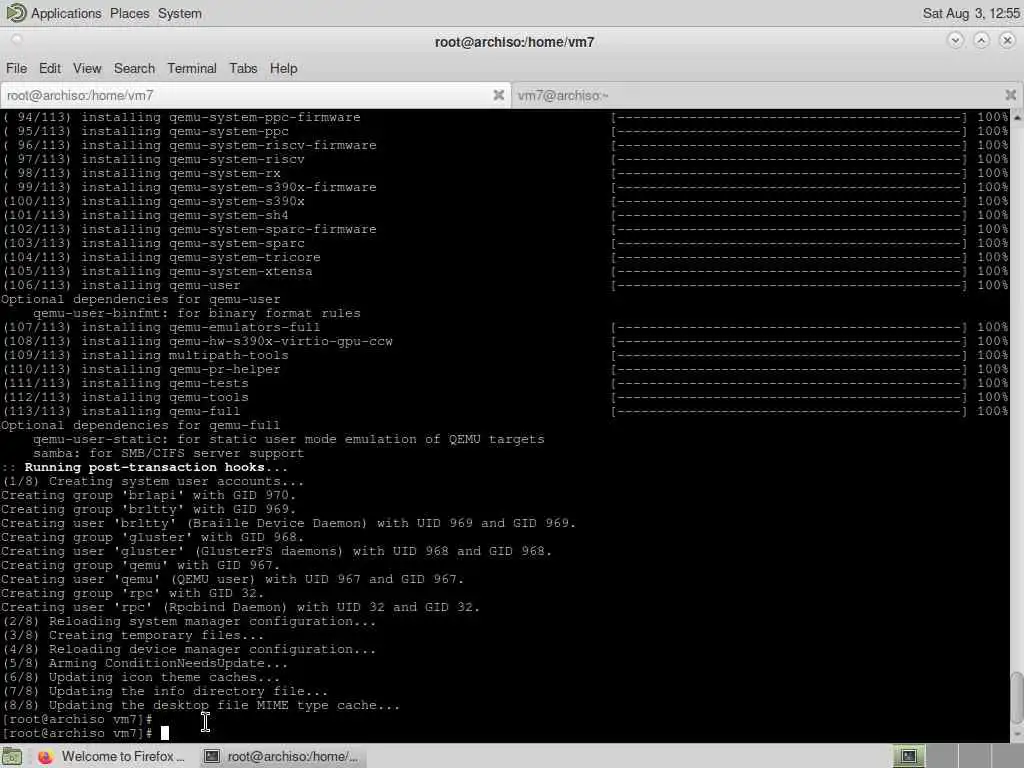Open the File menu of the terminal
The image size is (1024, 768).
(16, 68)
